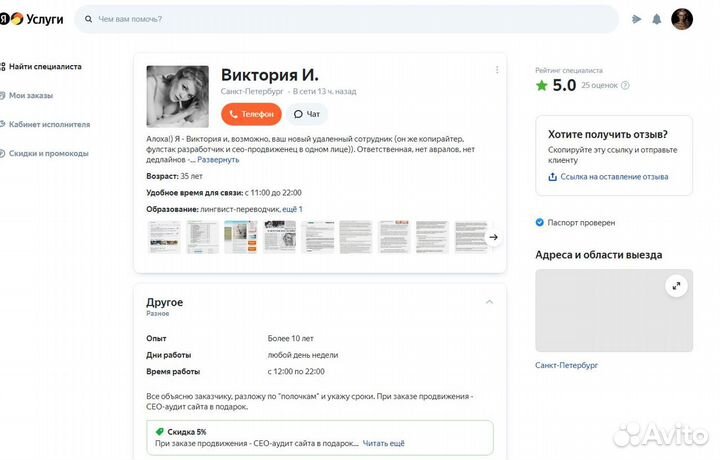Click 'Адреса и области выезда' heading
The image size is (720, 460).
coord(599,255)
